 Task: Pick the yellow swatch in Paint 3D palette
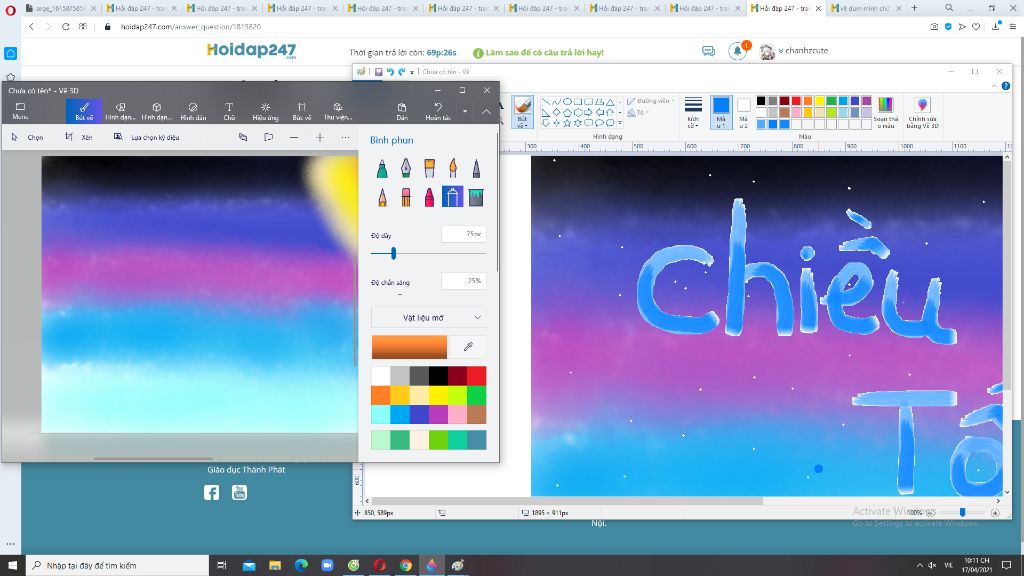[438, 395]
